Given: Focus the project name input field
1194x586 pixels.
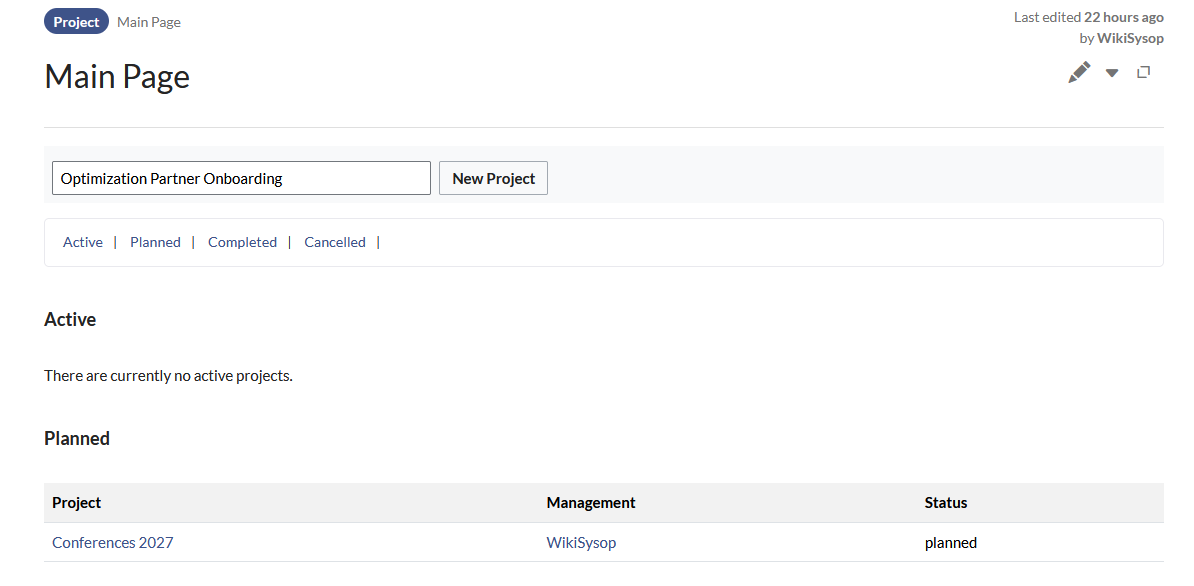Looking at the screenshot, I should click(241, 178).
